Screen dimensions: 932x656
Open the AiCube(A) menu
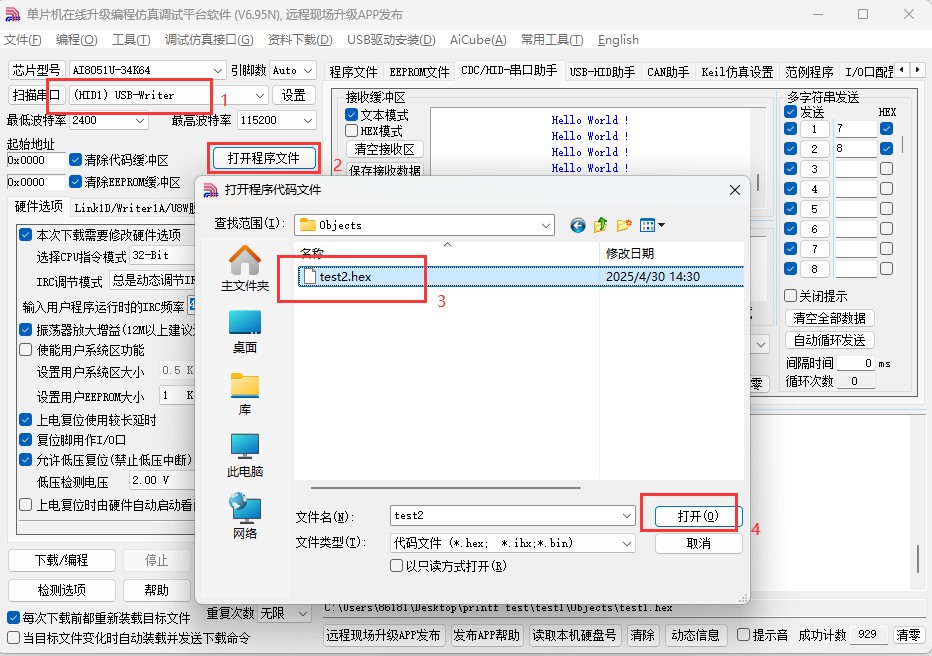pyautogui.click(x=478, y=40)
